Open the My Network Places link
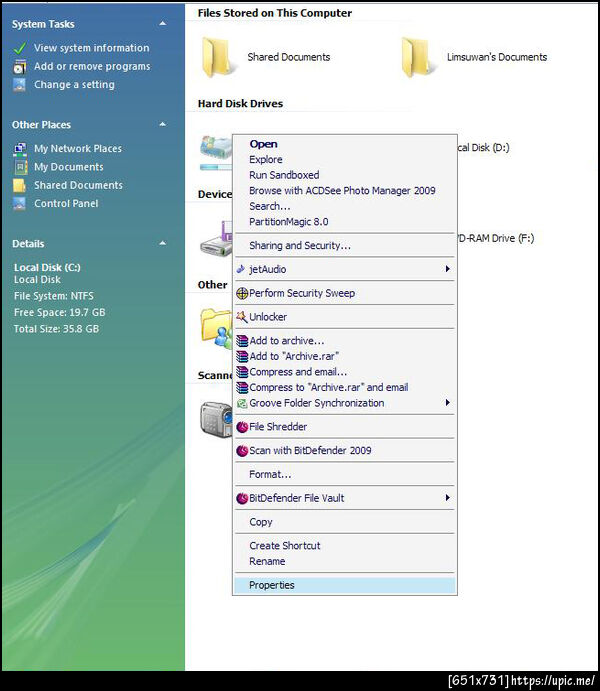The height and width of the screenshot is (691, 600). coord(78,149)
